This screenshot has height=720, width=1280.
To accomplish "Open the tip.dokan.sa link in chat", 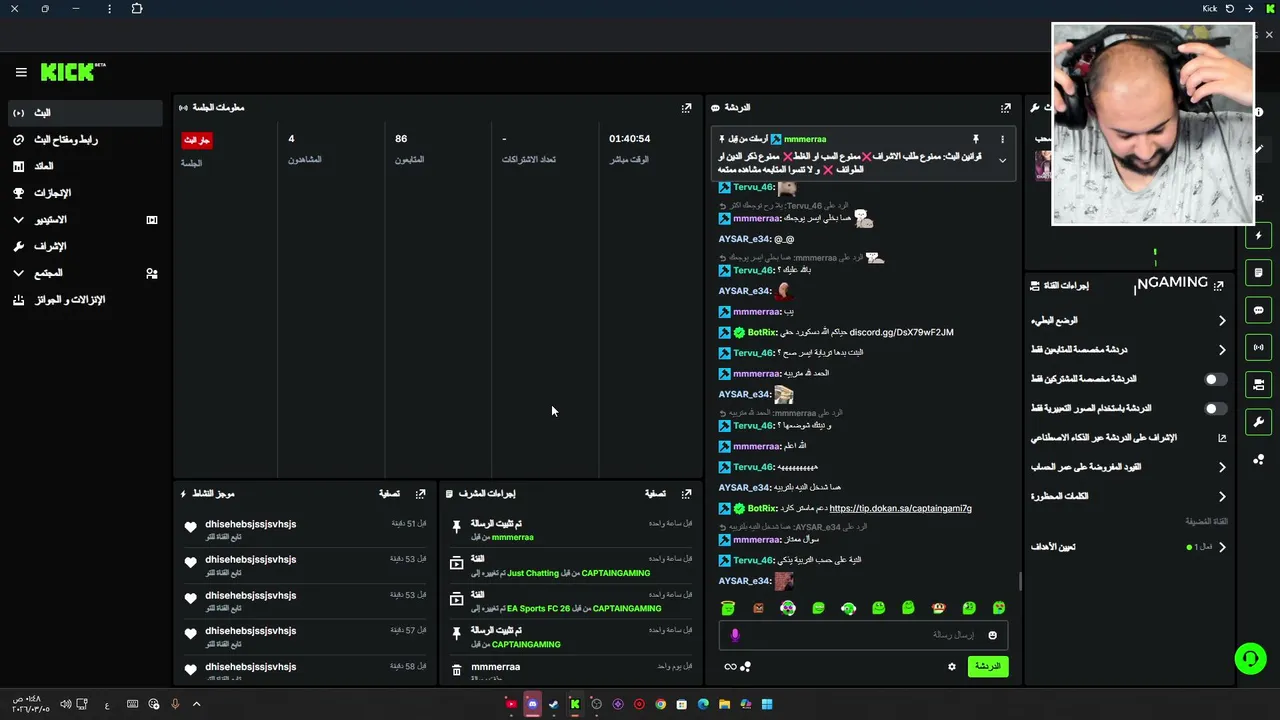I will tap(900, 508).
